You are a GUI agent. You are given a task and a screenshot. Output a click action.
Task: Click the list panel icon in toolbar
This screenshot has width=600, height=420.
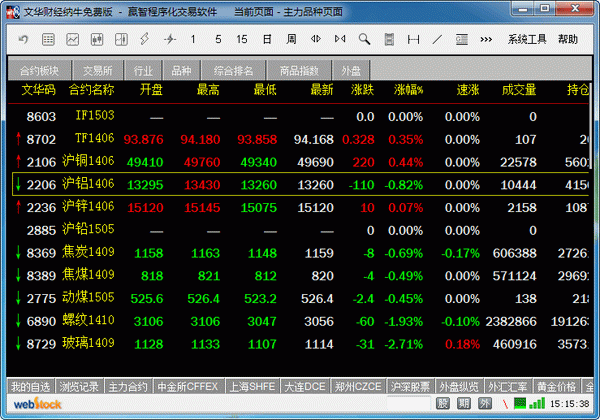[x=462, y=39]
